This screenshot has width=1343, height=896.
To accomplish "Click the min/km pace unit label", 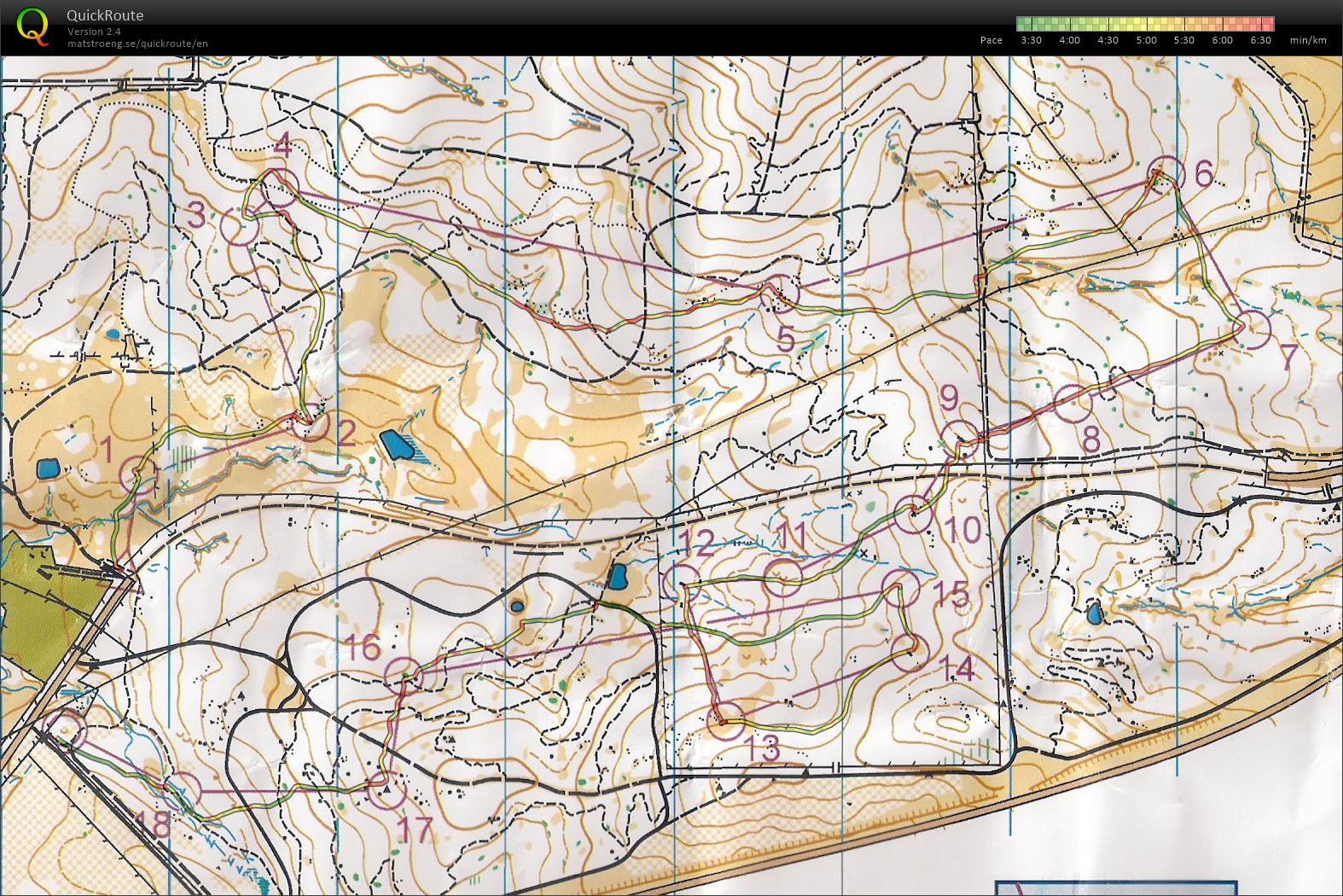I will coord(1307,40).
